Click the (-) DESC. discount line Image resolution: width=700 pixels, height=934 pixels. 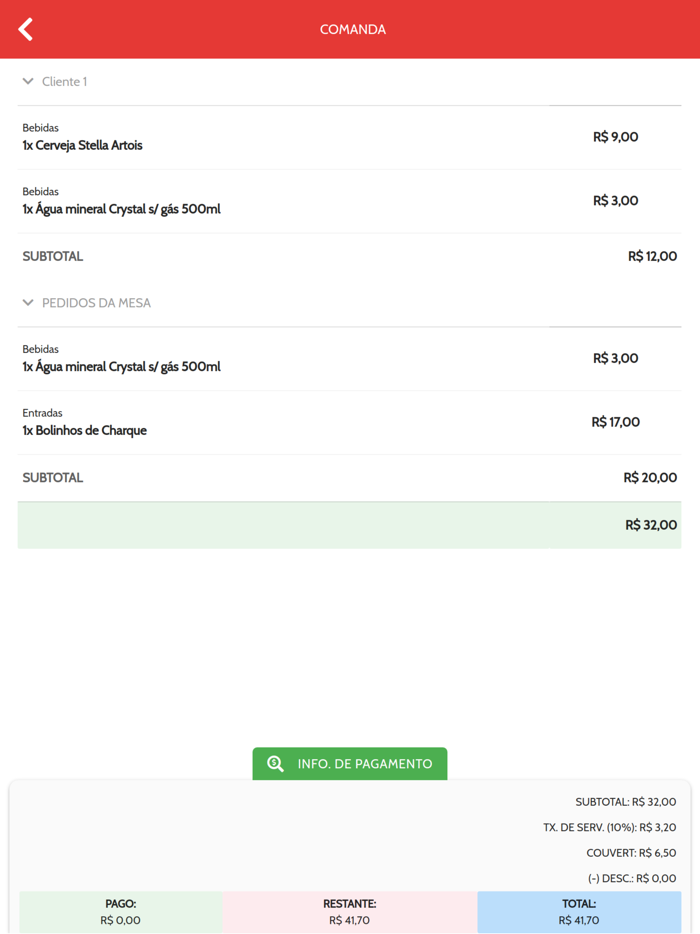coord(631,879)
